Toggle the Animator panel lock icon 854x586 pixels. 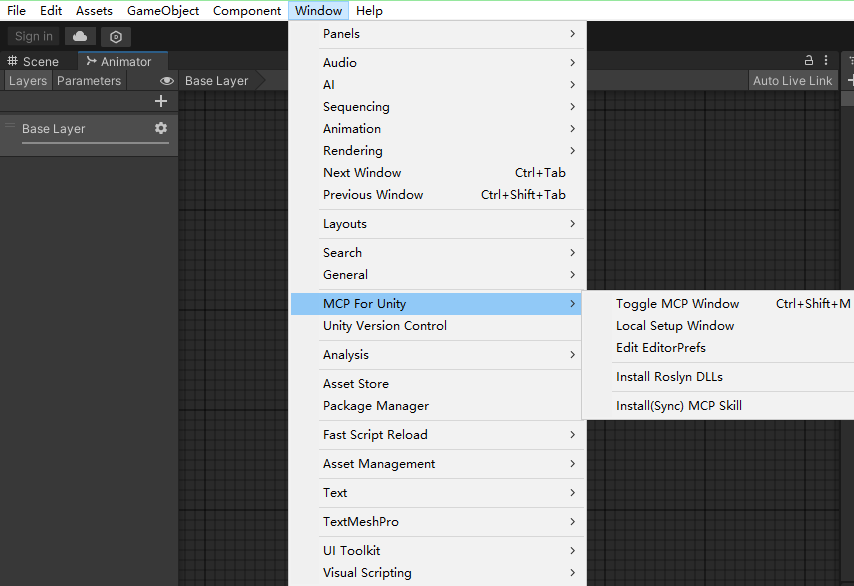click(810, 61)
